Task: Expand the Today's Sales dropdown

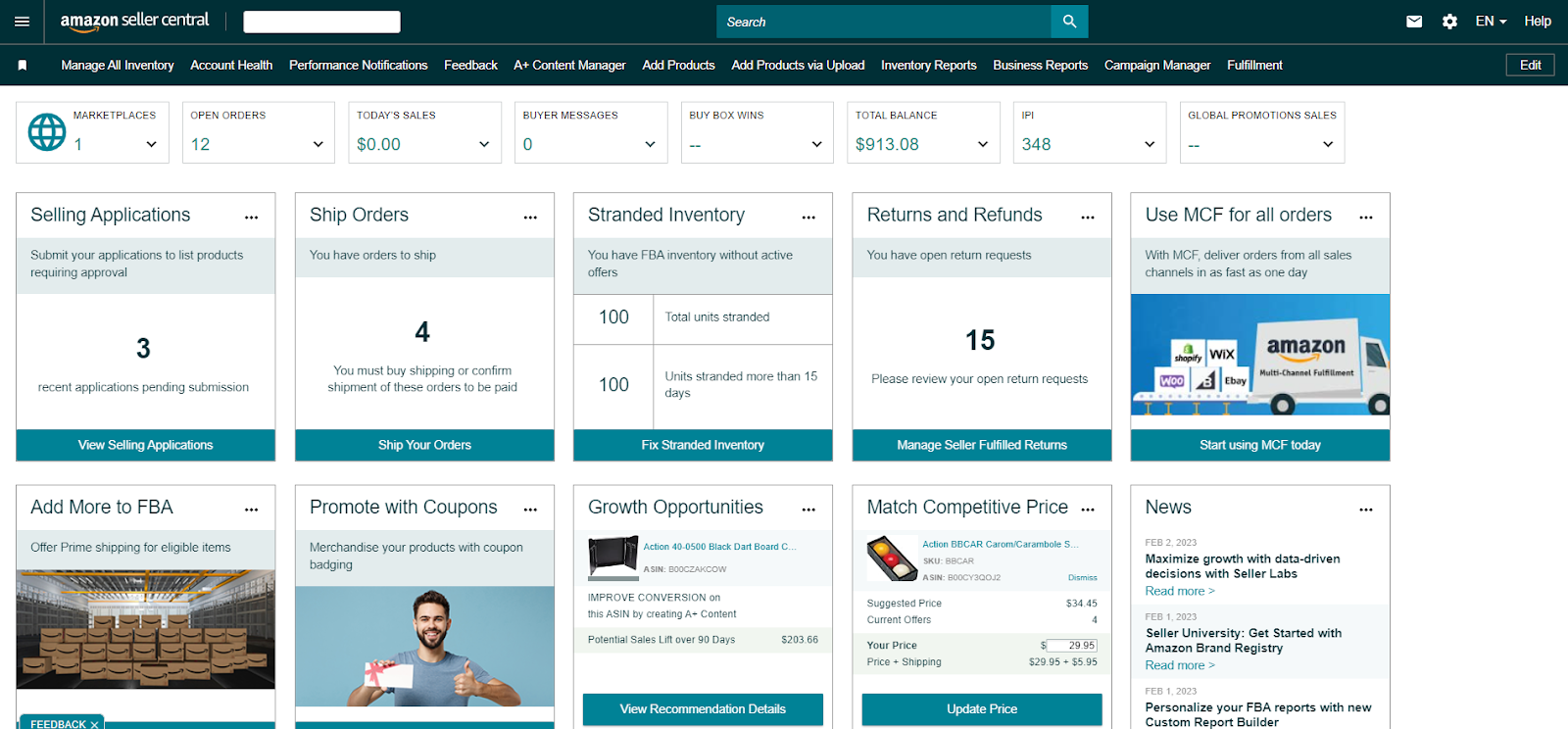Action: [484, 144]
